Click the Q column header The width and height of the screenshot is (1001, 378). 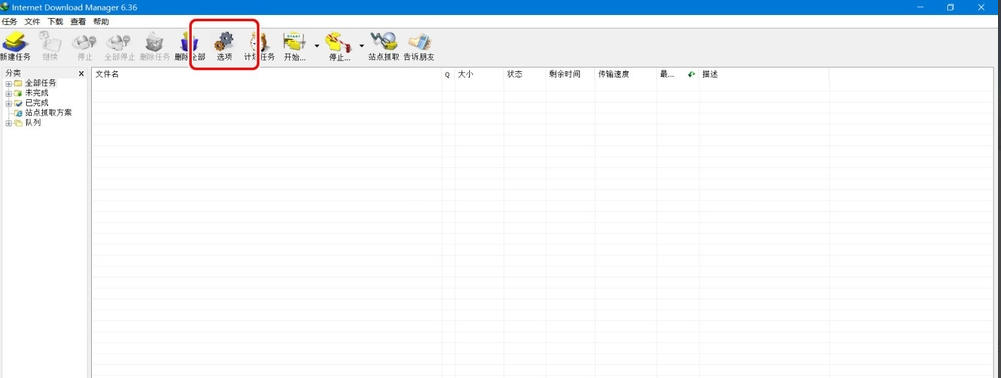pos(448,75)
